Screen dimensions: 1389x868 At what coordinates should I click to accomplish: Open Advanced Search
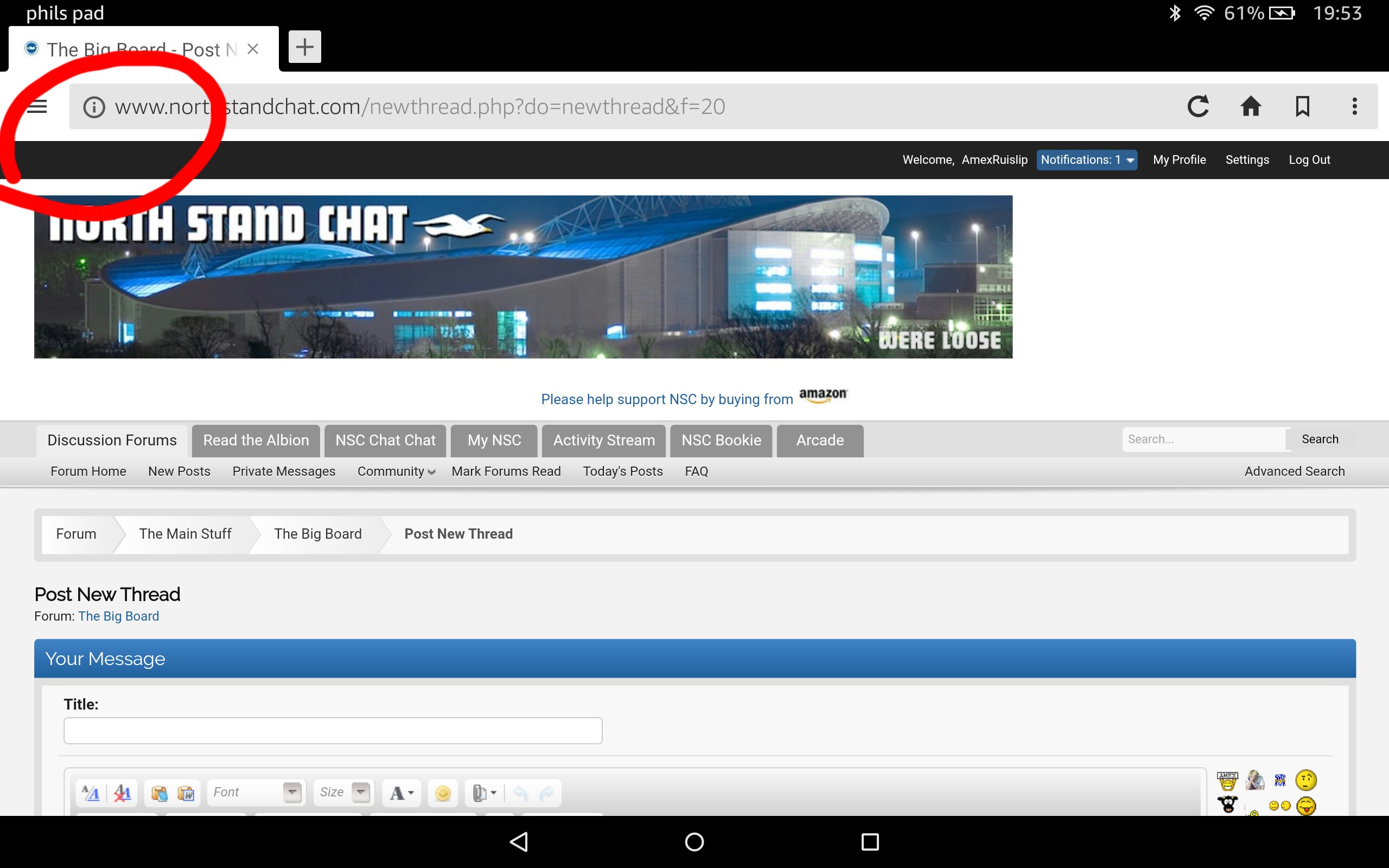tap(1294, 471)
